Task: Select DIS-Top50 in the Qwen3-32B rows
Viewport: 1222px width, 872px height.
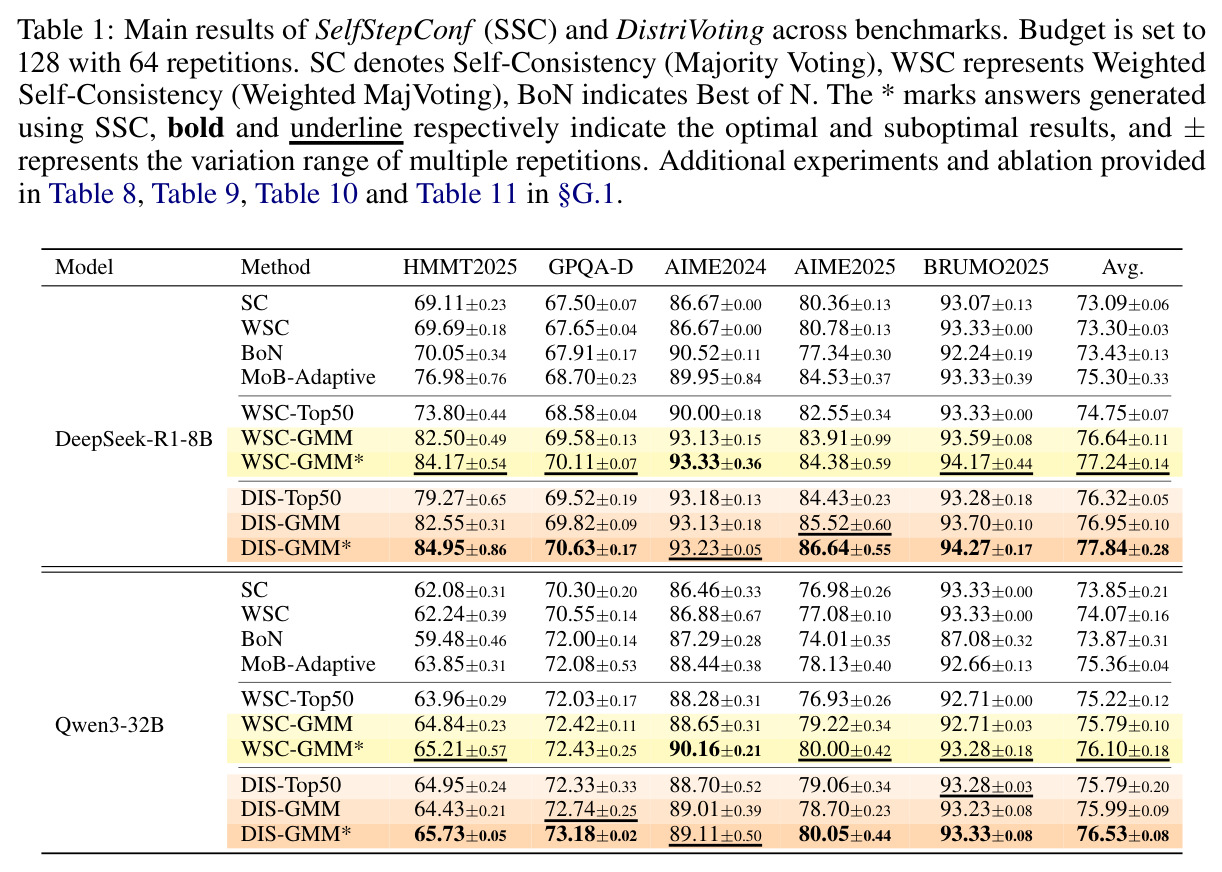Action: pos(292,785)
